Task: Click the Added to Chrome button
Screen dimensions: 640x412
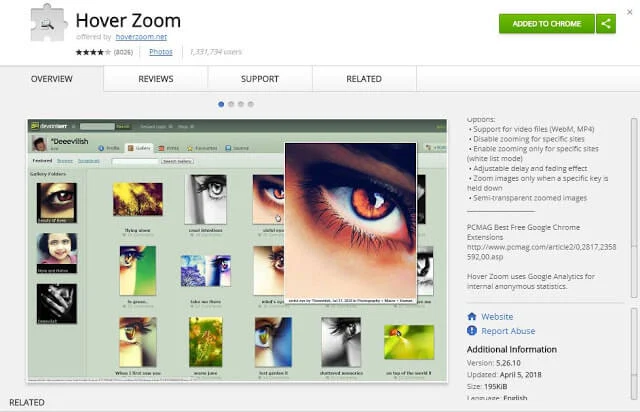Action: [547, 24]
